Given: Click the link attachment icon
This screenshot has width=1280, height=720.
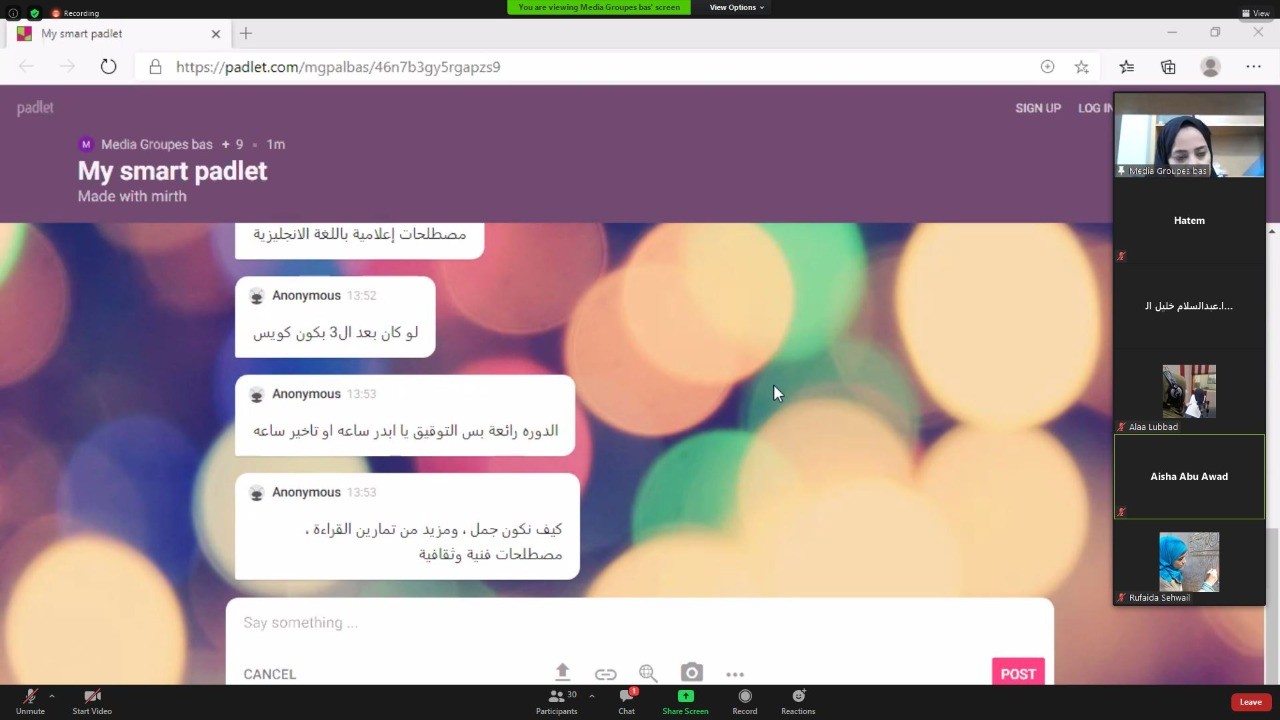Looking at the screenshot, I should pyautogui.click(x=605, y=674).
